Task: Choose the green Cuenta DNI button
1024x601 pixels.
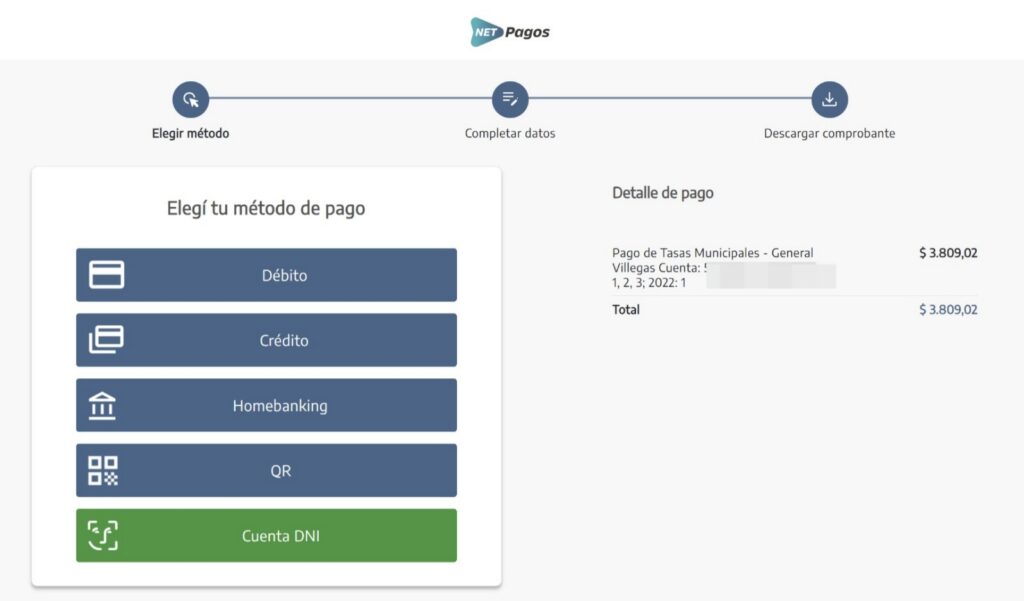Action: [x=280, y=536]
